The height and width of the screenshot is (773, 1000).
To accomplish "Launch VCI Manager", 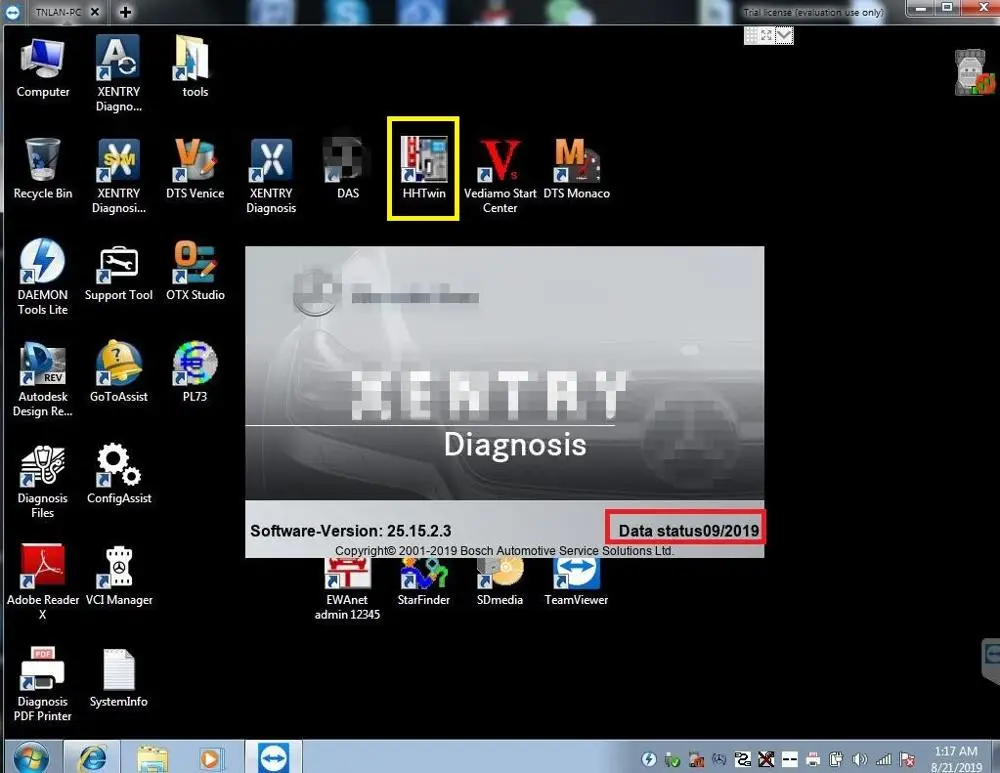I will click(x=119, y=576).
